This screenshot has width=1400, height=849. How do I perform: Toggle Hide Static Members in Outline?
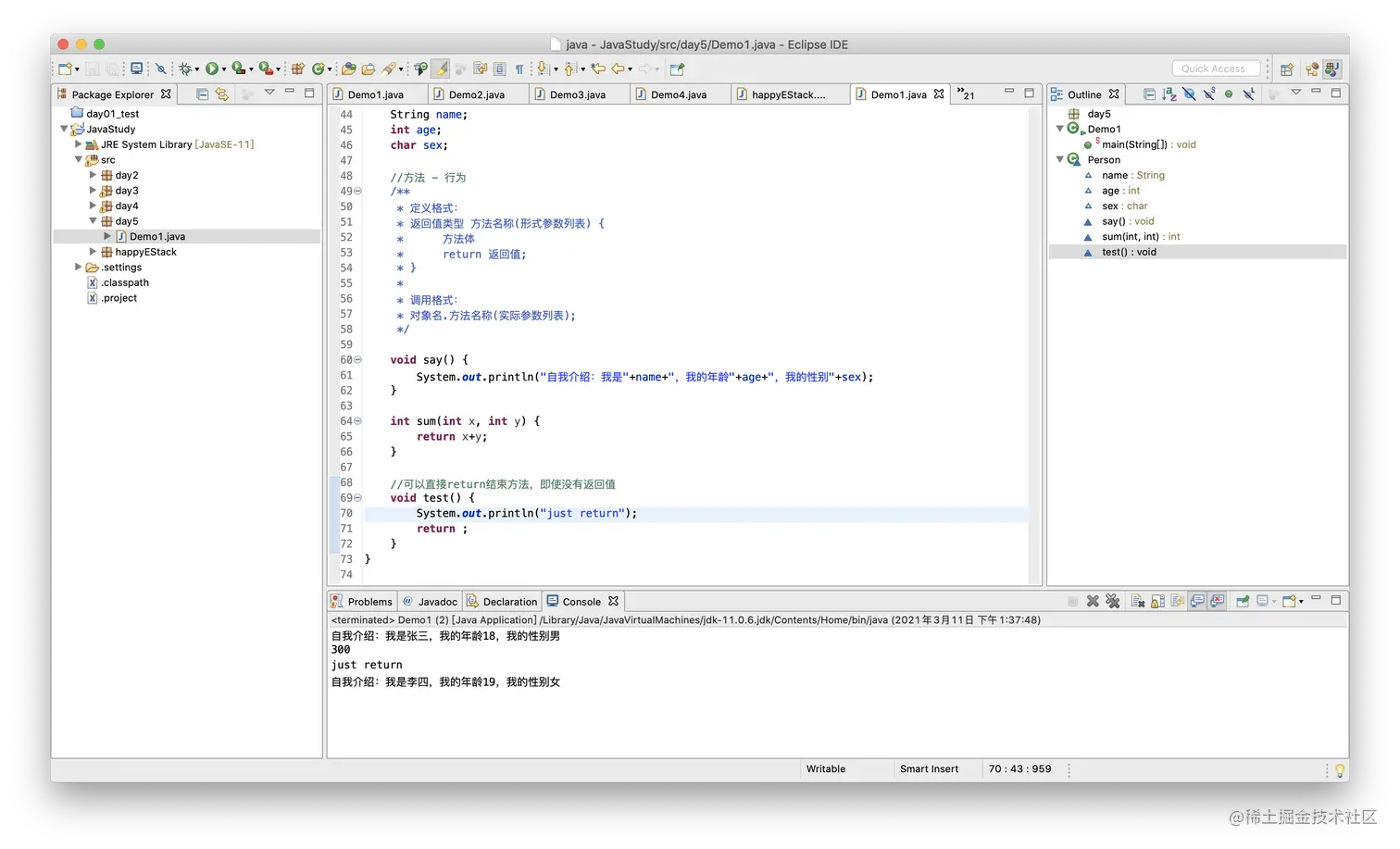[x=1209, y=94]
